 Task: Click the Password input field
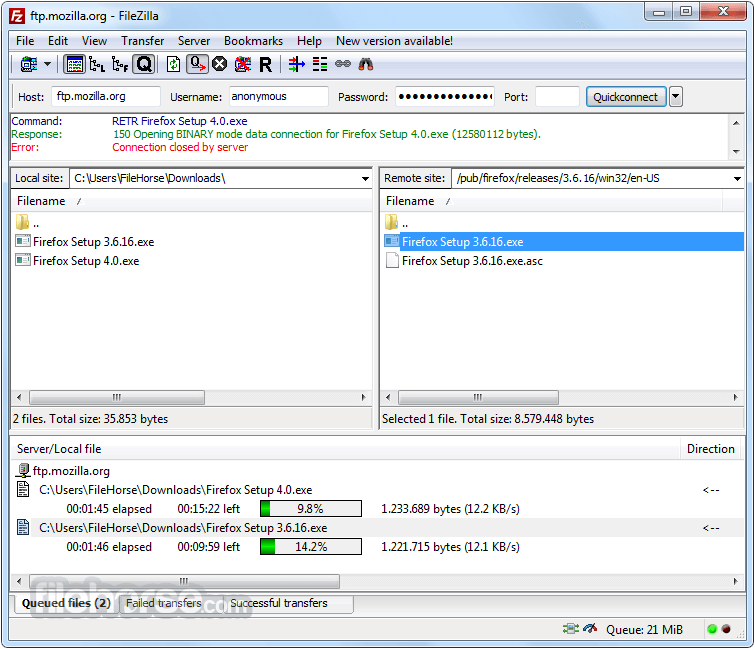click(444, 96)
